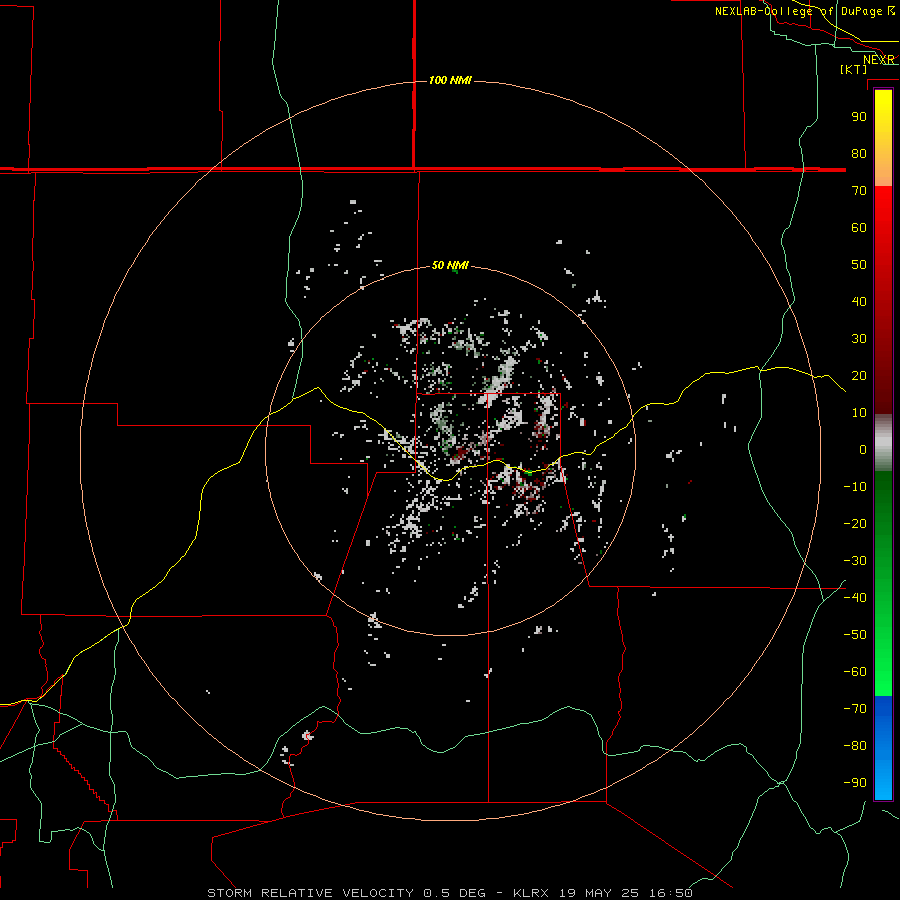Click the '90' value on the velocity scale
The width and height of the screenshot is (900, 900).
(859, 117)
